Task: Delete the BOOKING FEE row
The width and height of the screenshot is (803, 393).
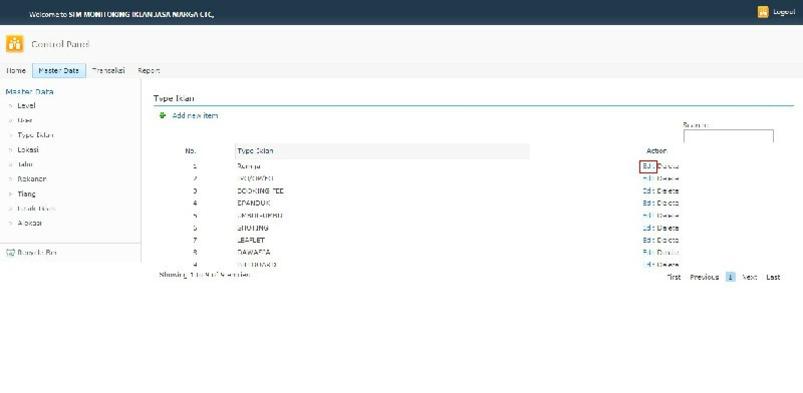Action: (668, 191)
